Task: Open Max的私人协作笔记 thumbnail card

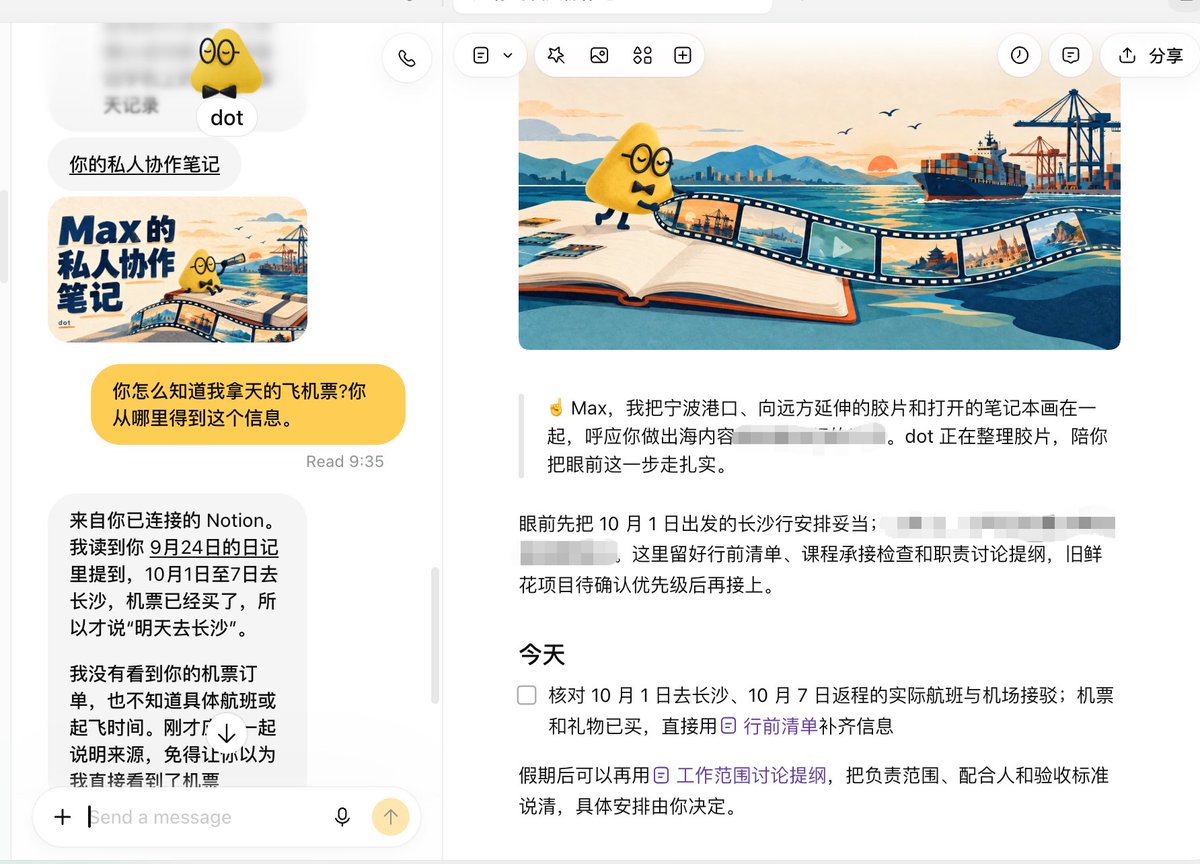Action: pyautogui.click(x=178, y=270)
